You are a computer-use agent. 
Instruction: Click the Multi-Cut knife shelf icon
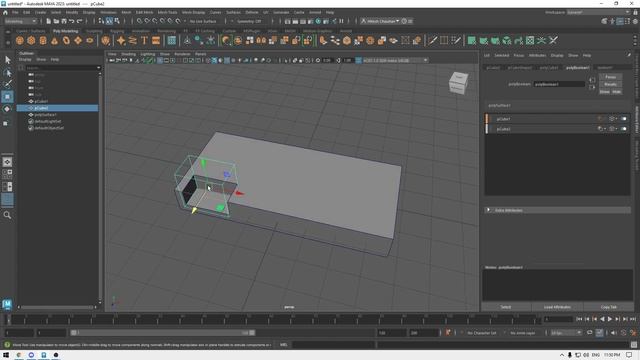click(432, 40)
